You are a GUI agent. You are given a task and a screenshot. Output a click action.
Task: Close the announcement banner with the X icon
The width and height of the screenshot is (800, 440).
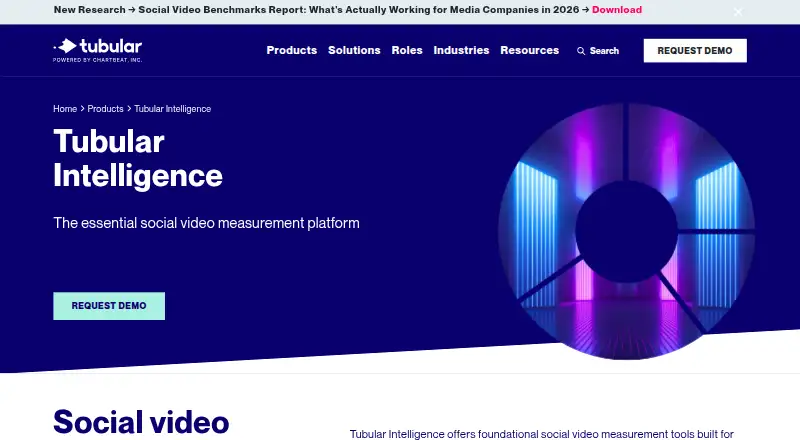pyautogui.click(x=738, y=12)
